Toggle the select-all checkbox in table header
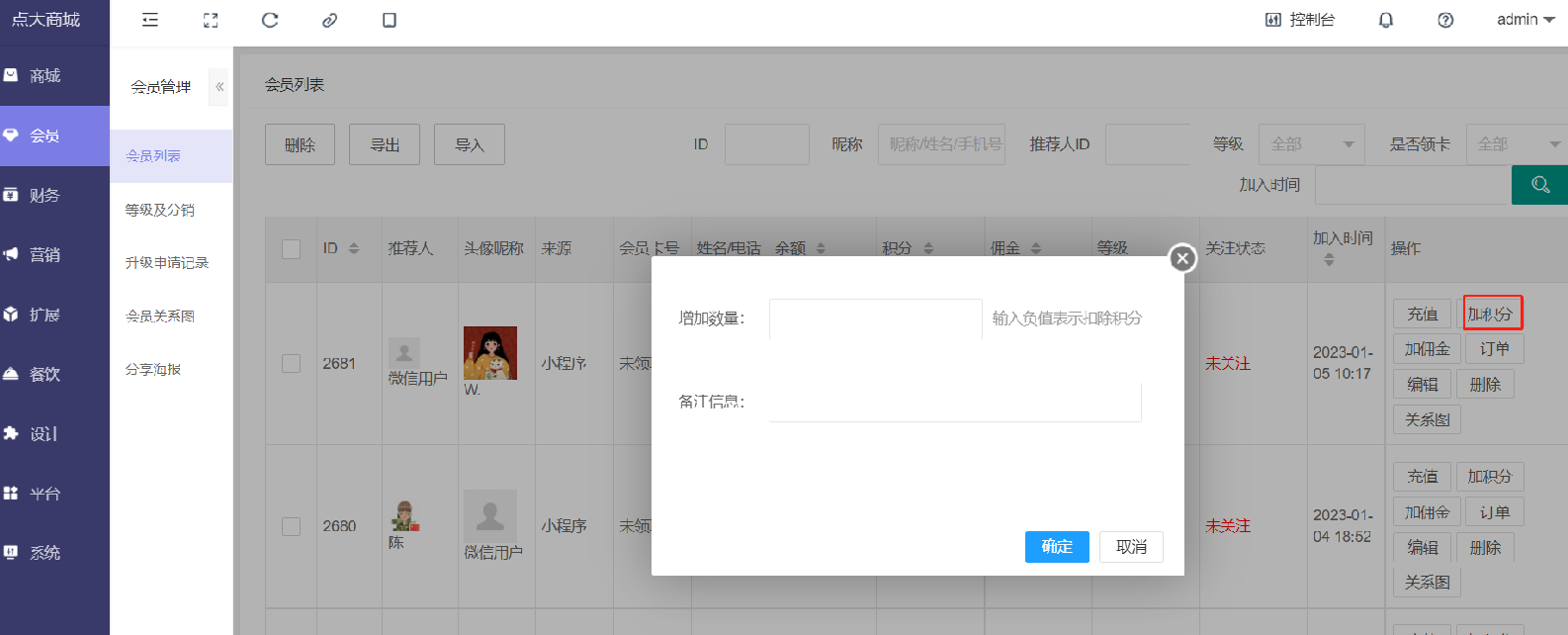1568x635 pixels. tap(291, 248)
